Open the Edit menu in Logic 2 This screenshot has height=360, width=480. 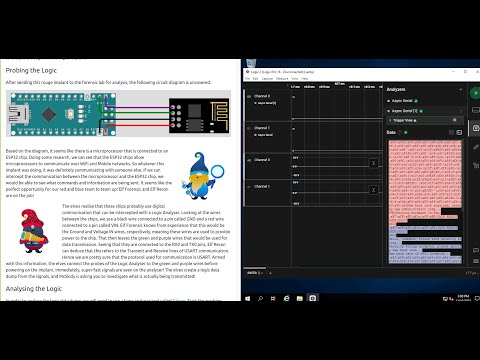tap(255, 79)
